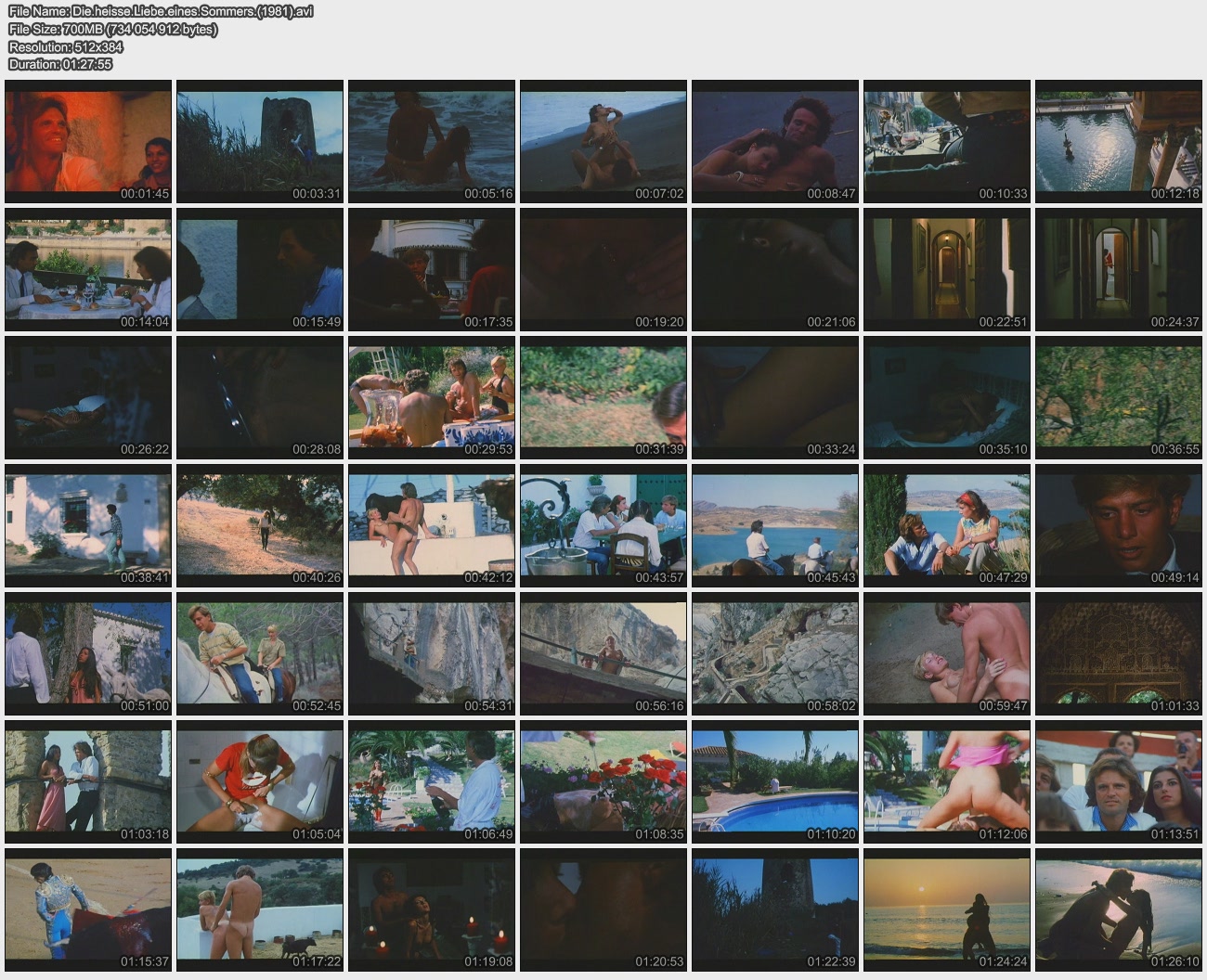Screen dimensions: 1207x980
Task: Click the Duration 01:27:55 label
Action: tap(60, 64)
